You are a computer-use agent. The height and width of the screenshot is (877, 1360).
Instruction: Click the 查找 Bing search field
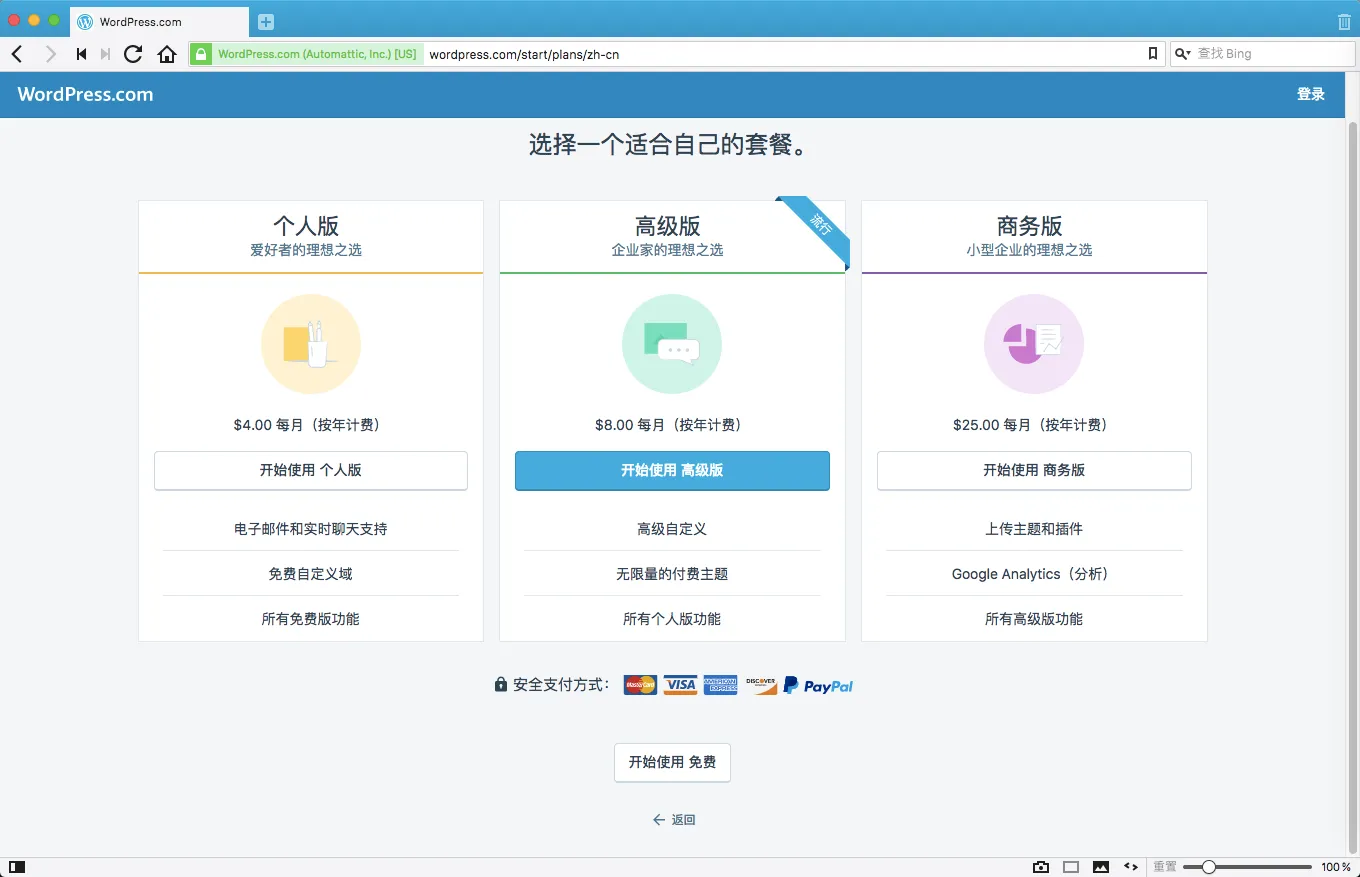tap(1272, 54)
